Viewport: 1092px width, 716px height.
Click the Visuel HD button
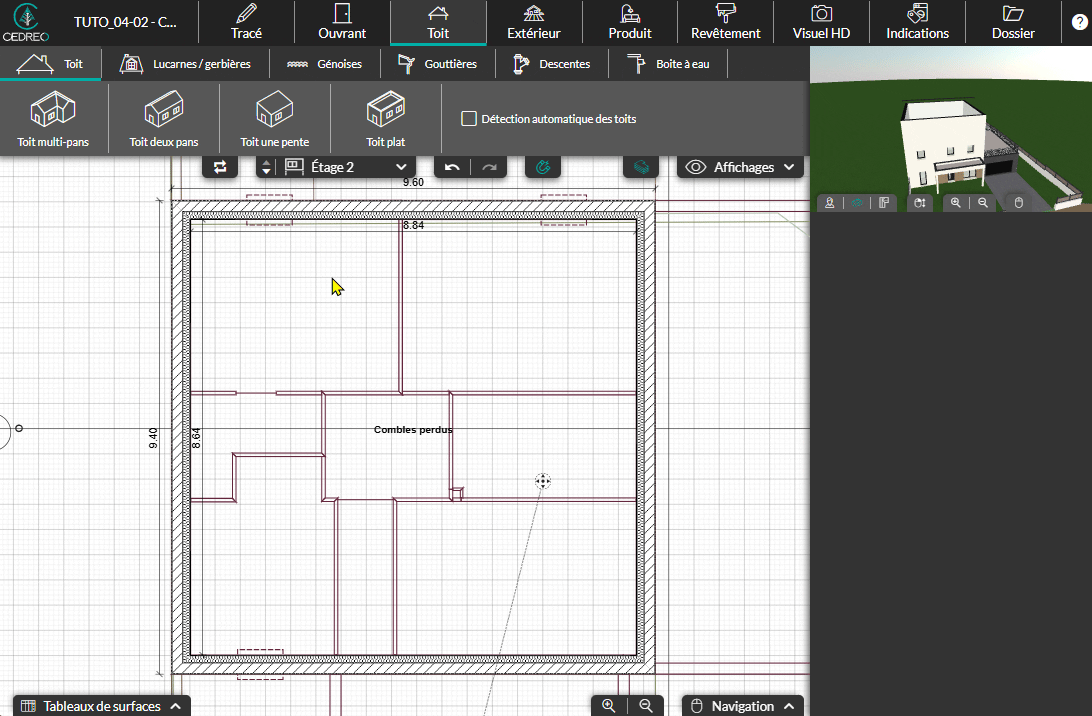821,22
